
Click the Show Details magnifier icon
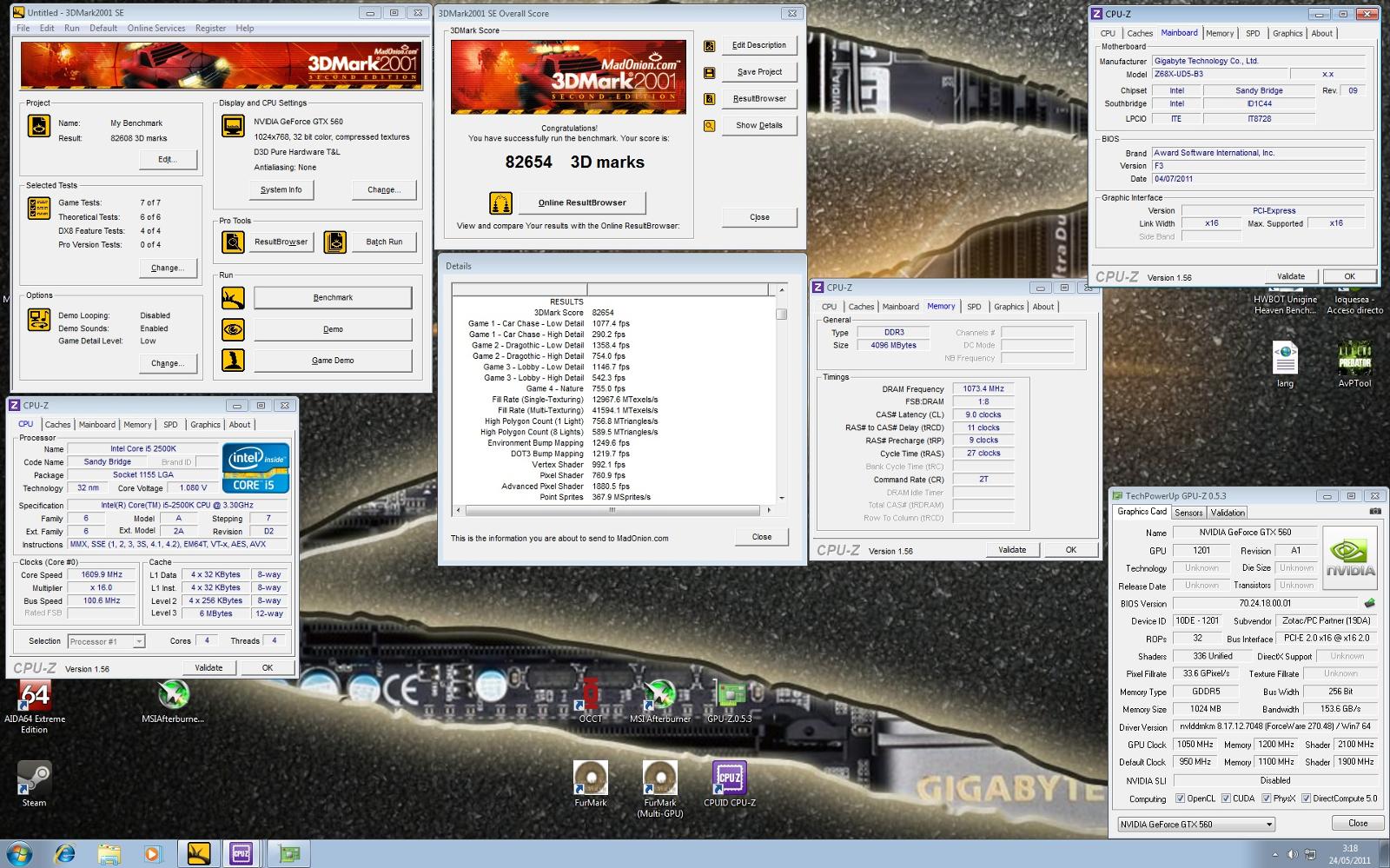click(x=710, y=126)
